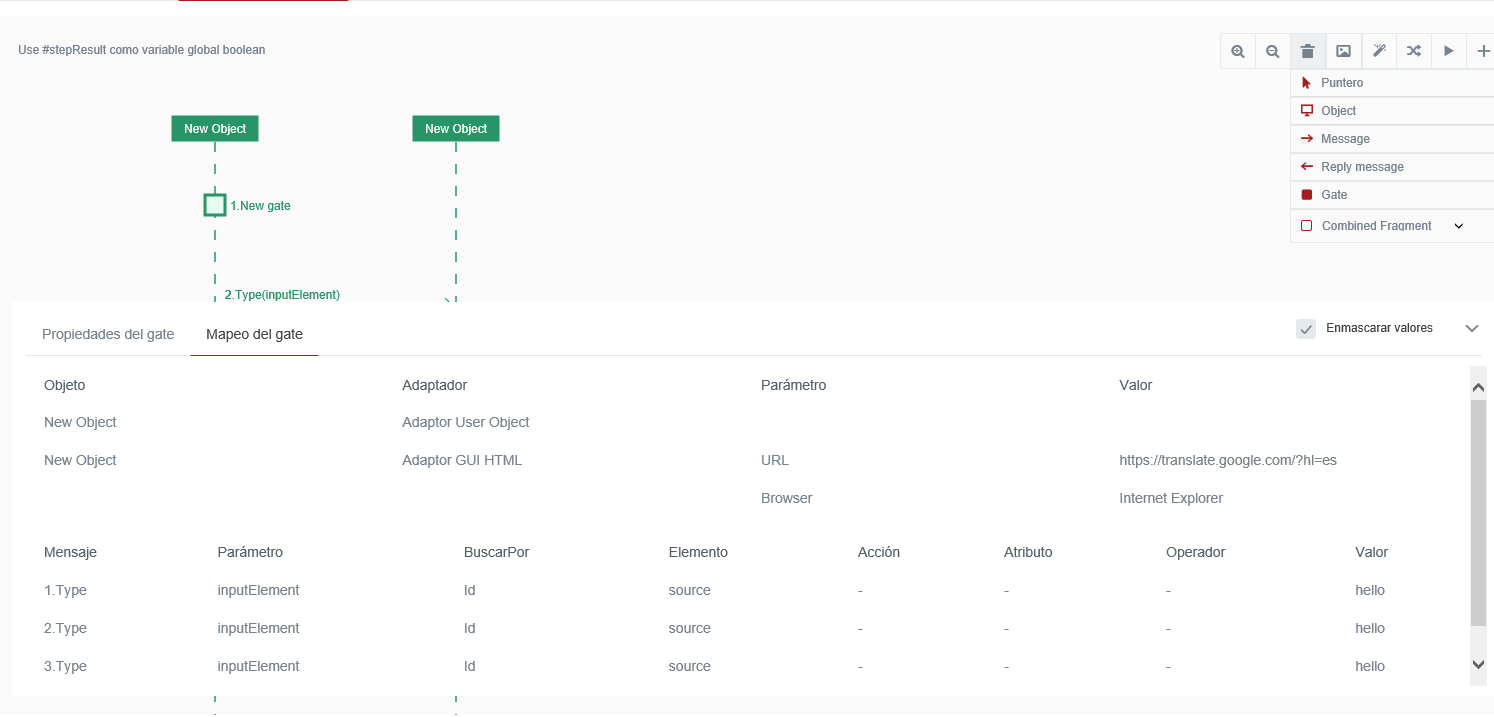
Task: Click the scrollbar down arrow in mapping table
Action: (1478, 664)
